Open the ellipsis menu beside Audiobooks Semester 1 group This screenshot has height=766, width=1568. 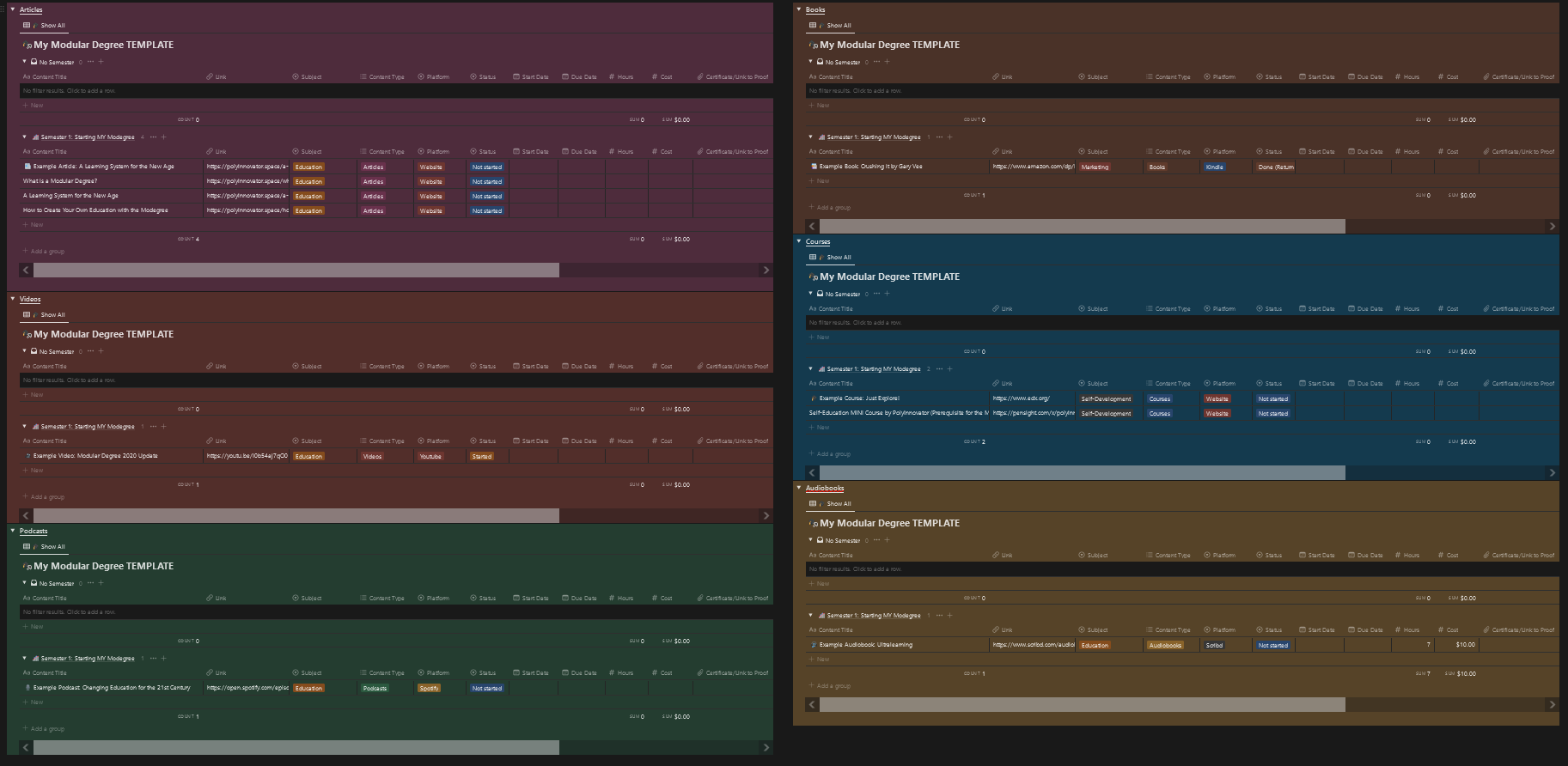pyautogui.click(x=939, y=616)
